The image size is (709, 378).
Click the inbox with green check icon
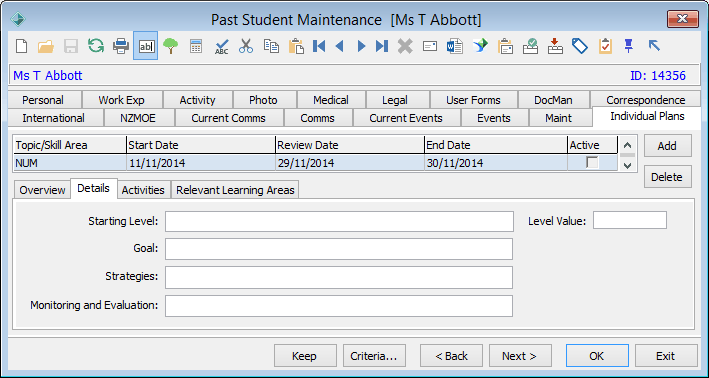[x=530, y=46]
